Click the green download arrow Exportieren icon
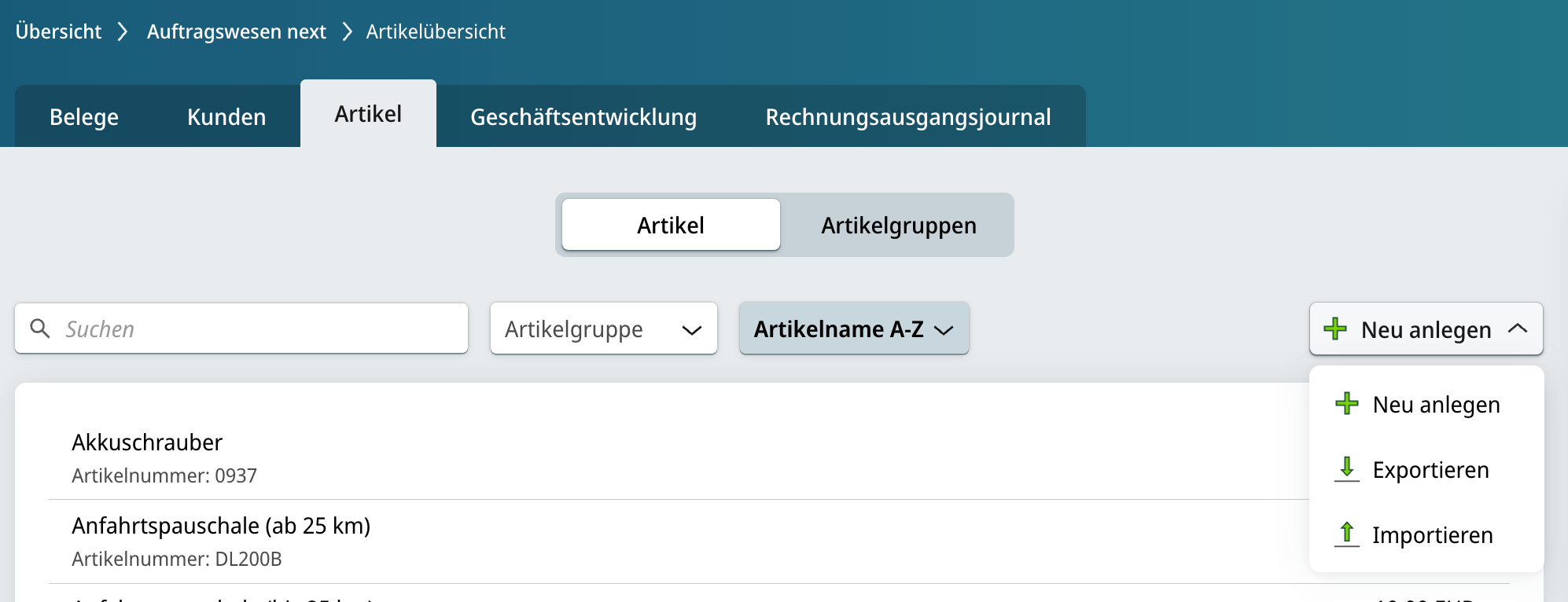 [x=1347, y=469]
